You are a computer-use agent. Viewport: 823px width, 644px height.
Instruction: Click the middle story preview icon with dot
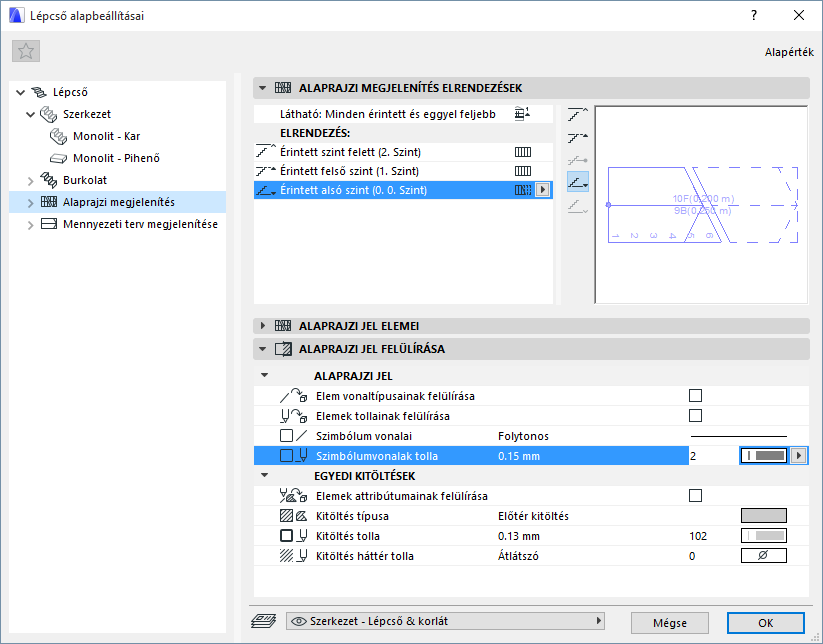tap(577, 160)
